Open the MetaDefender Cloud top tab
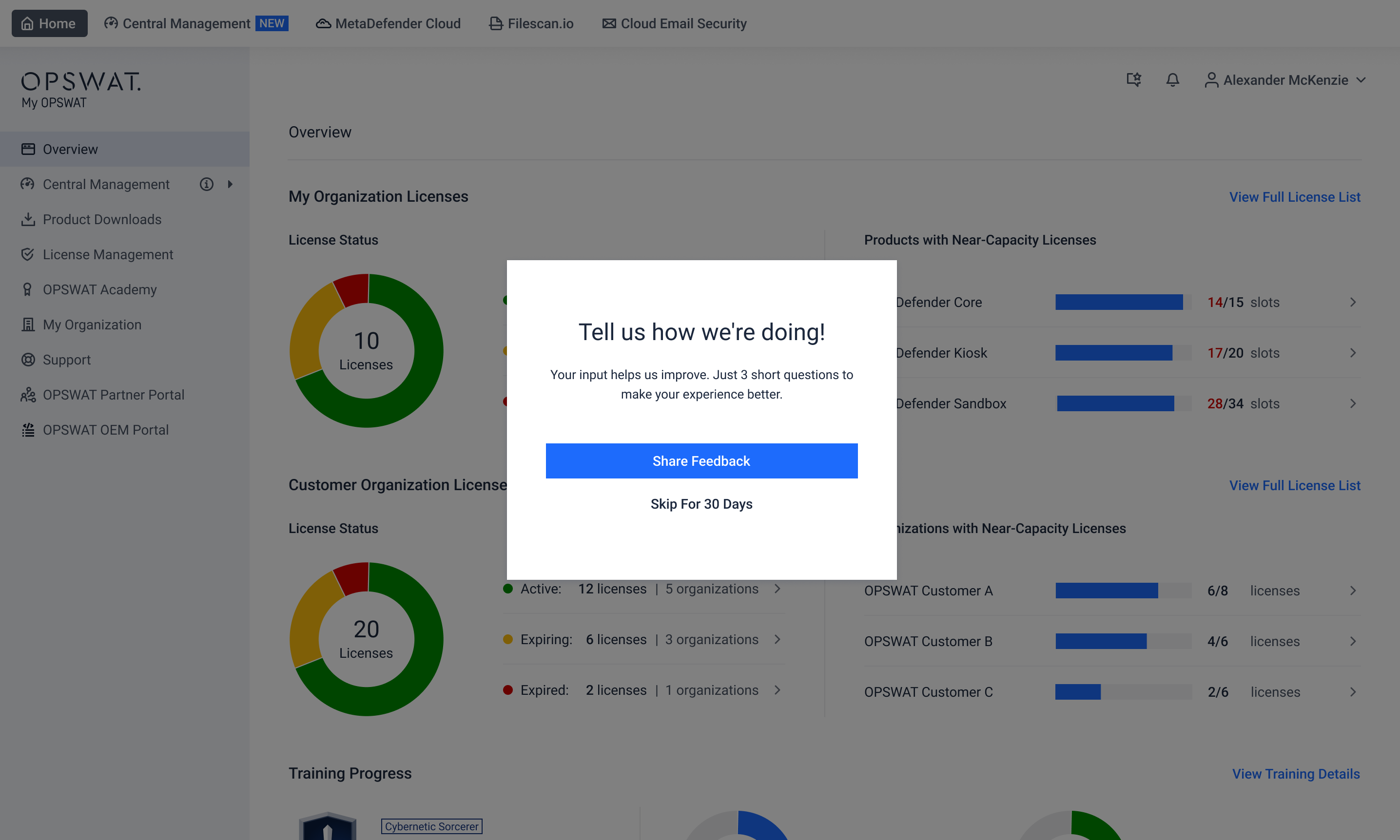1400x840 pixels. 389,23
